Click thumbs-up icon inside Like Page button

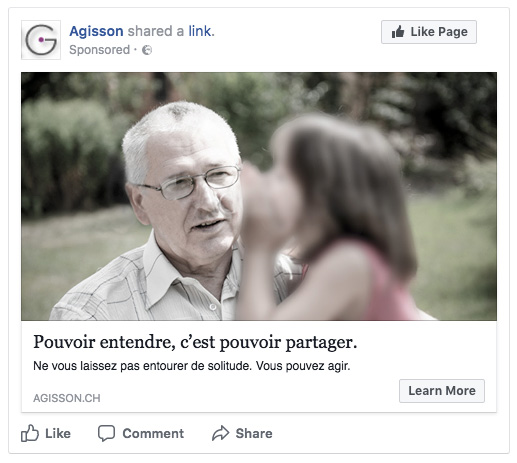coord(398,32)
